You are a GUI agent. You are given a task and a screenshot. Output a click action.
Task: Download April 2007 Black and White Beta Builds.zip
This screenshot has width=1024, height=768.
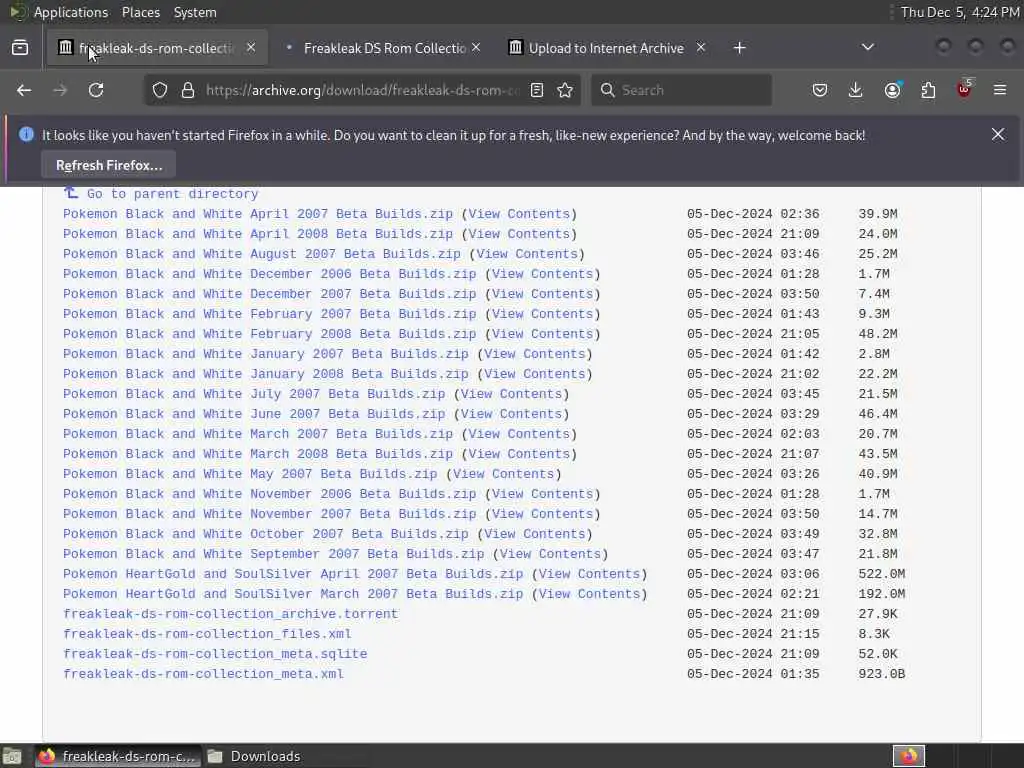(x=258, y=214)
